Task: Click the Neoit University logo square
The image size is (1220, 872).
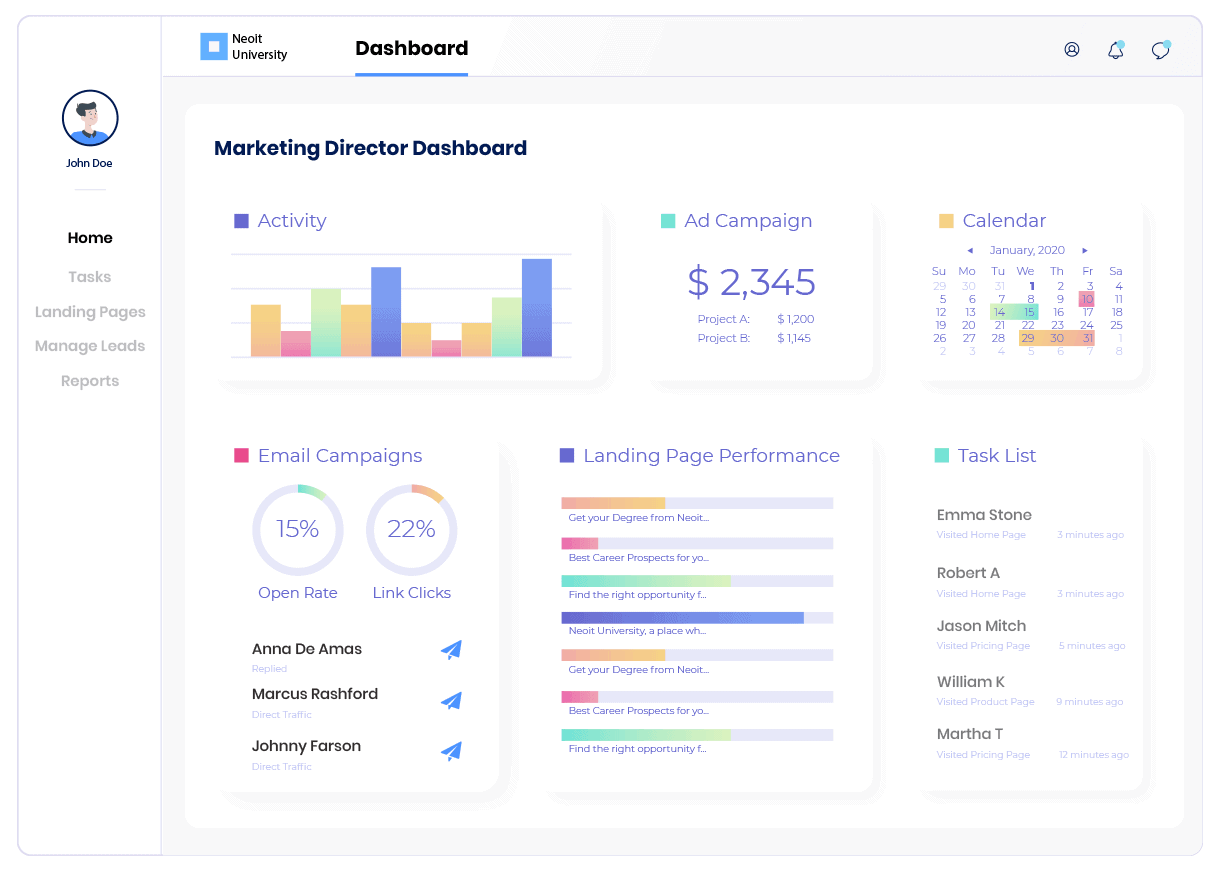Action: pyautogui.click(x=214, y=46)
